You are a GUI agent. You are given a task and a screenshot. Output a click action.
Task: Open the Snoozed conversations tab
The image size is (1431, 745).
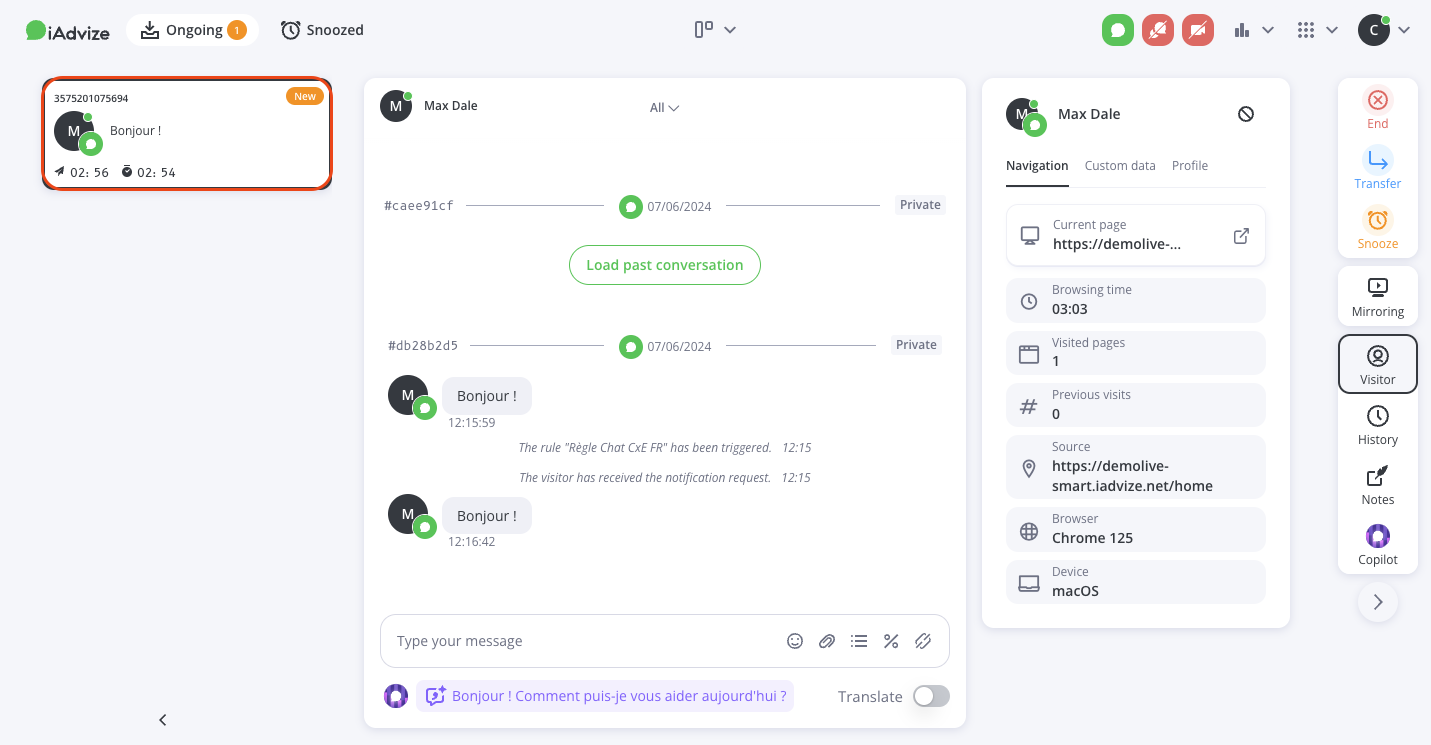click(322, 30)
